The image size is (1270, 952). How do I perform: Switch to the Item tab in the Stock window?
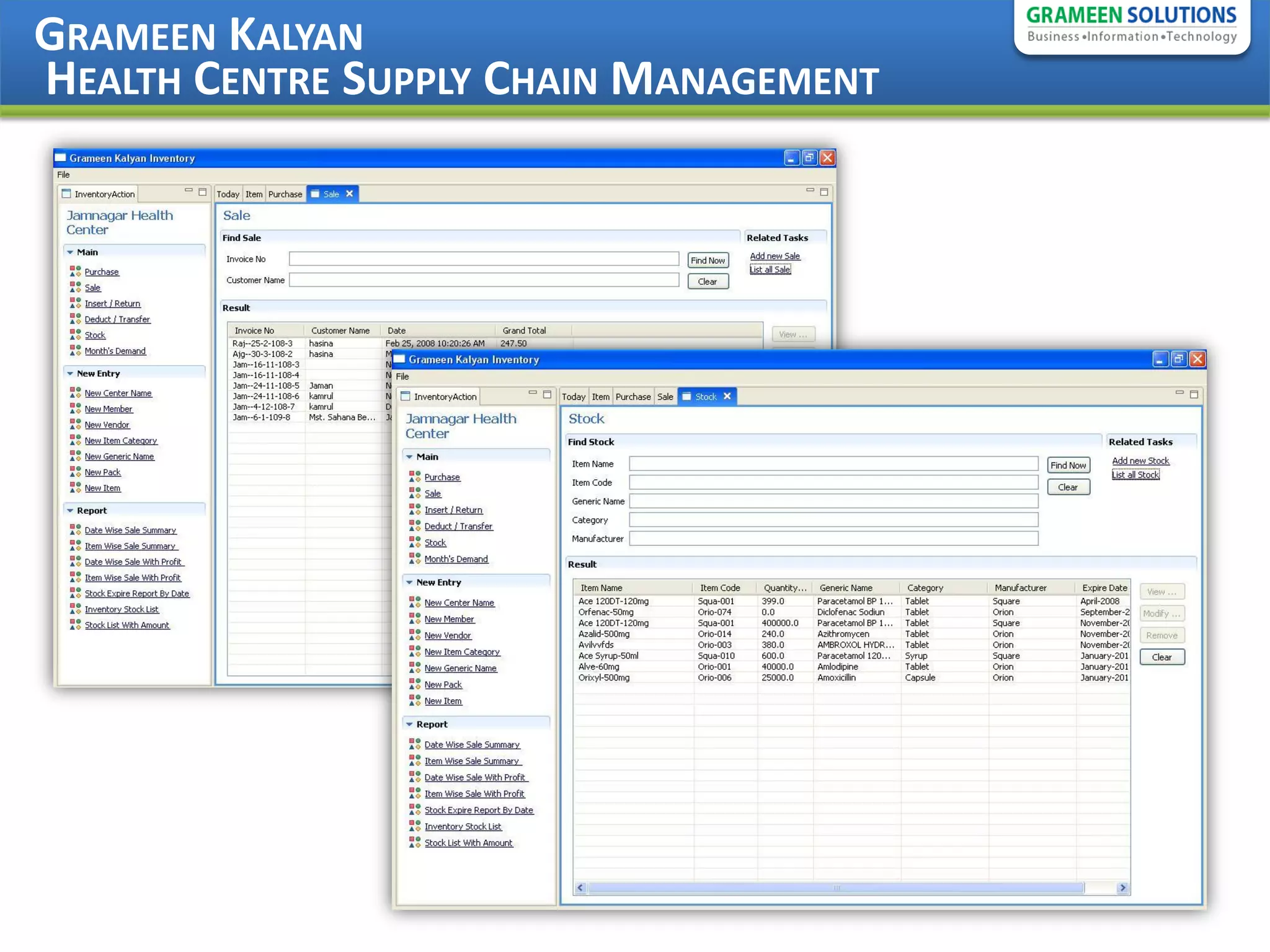click(600, 397)
